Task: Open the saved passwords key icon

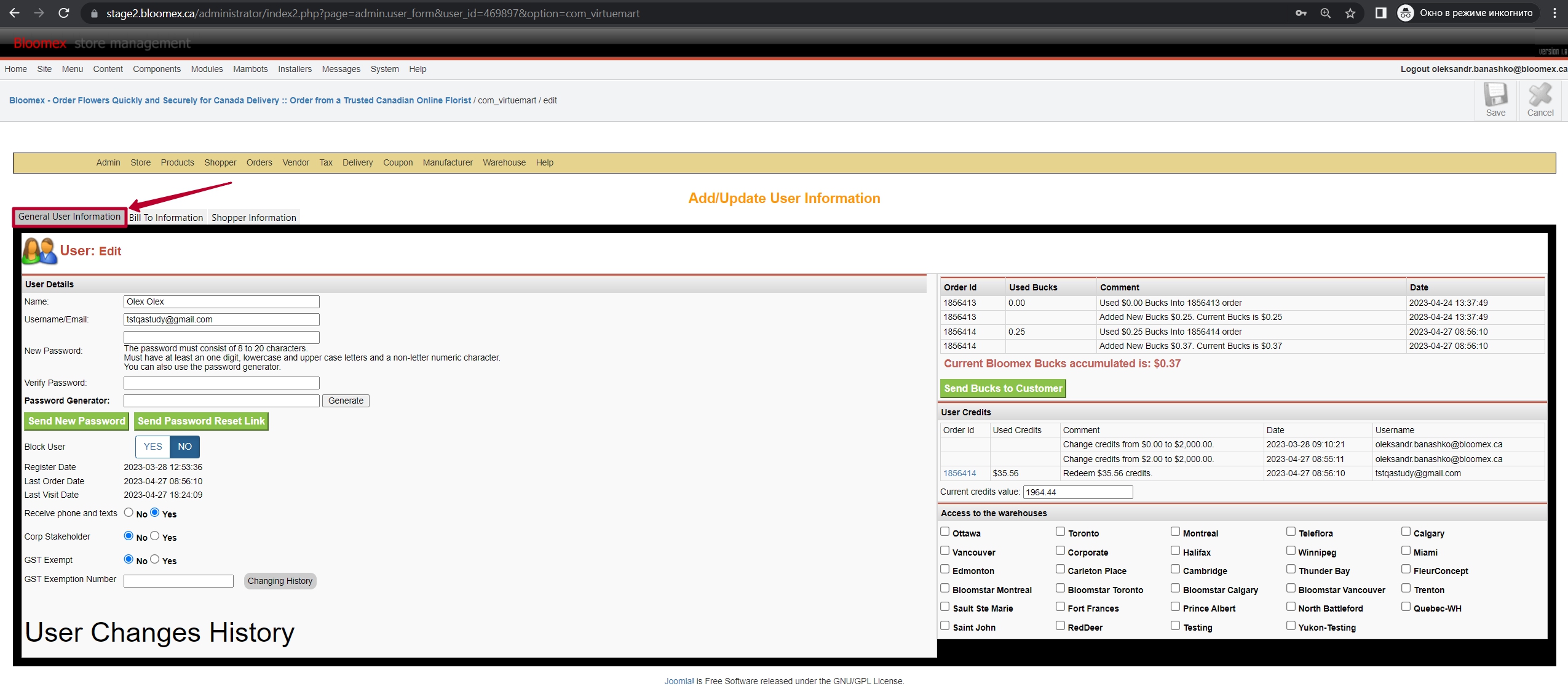Action: coord(1301,13)
